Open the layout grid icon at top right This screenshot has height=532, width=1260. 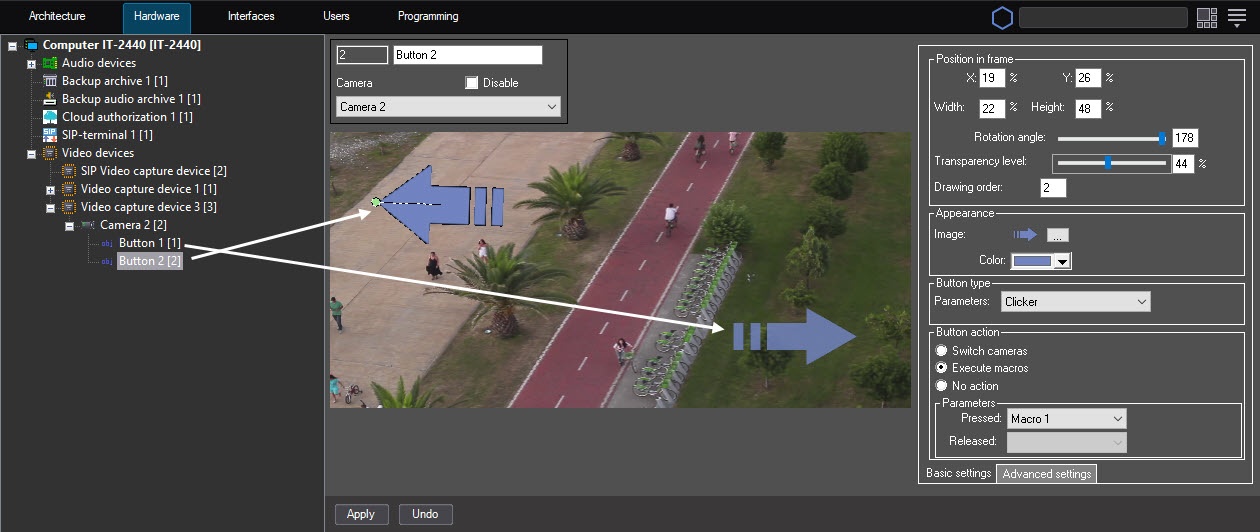coord(1206,17)
